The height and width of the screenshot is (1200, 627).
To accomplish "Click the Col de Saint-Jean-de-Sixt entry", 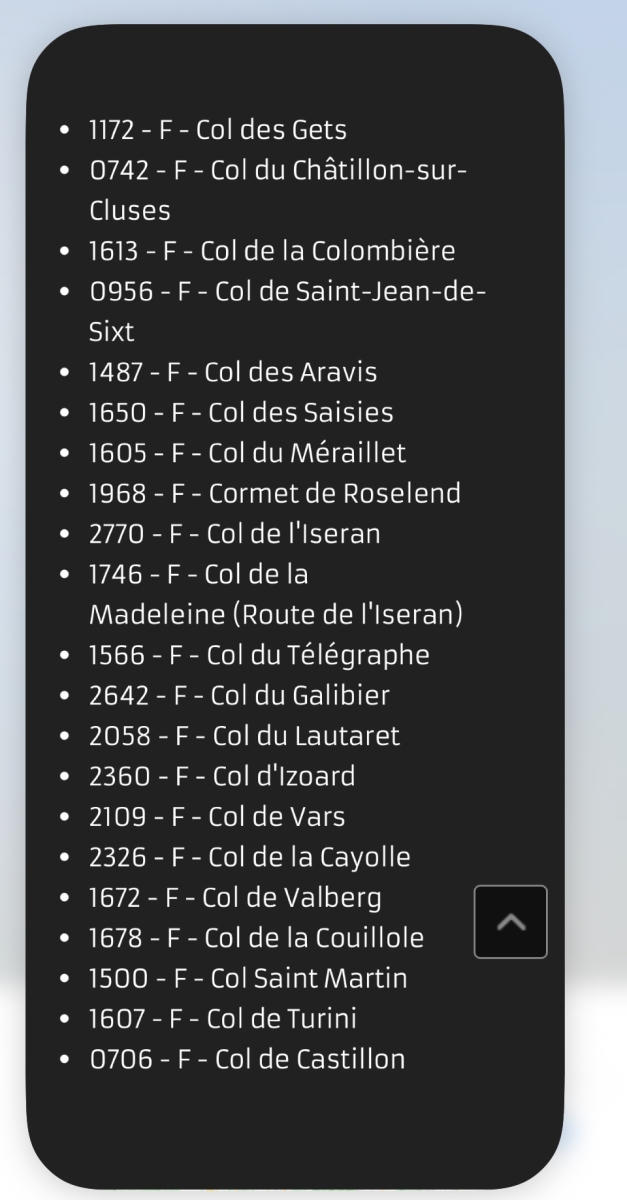I will pyautogui.click(x=288, y=291).
